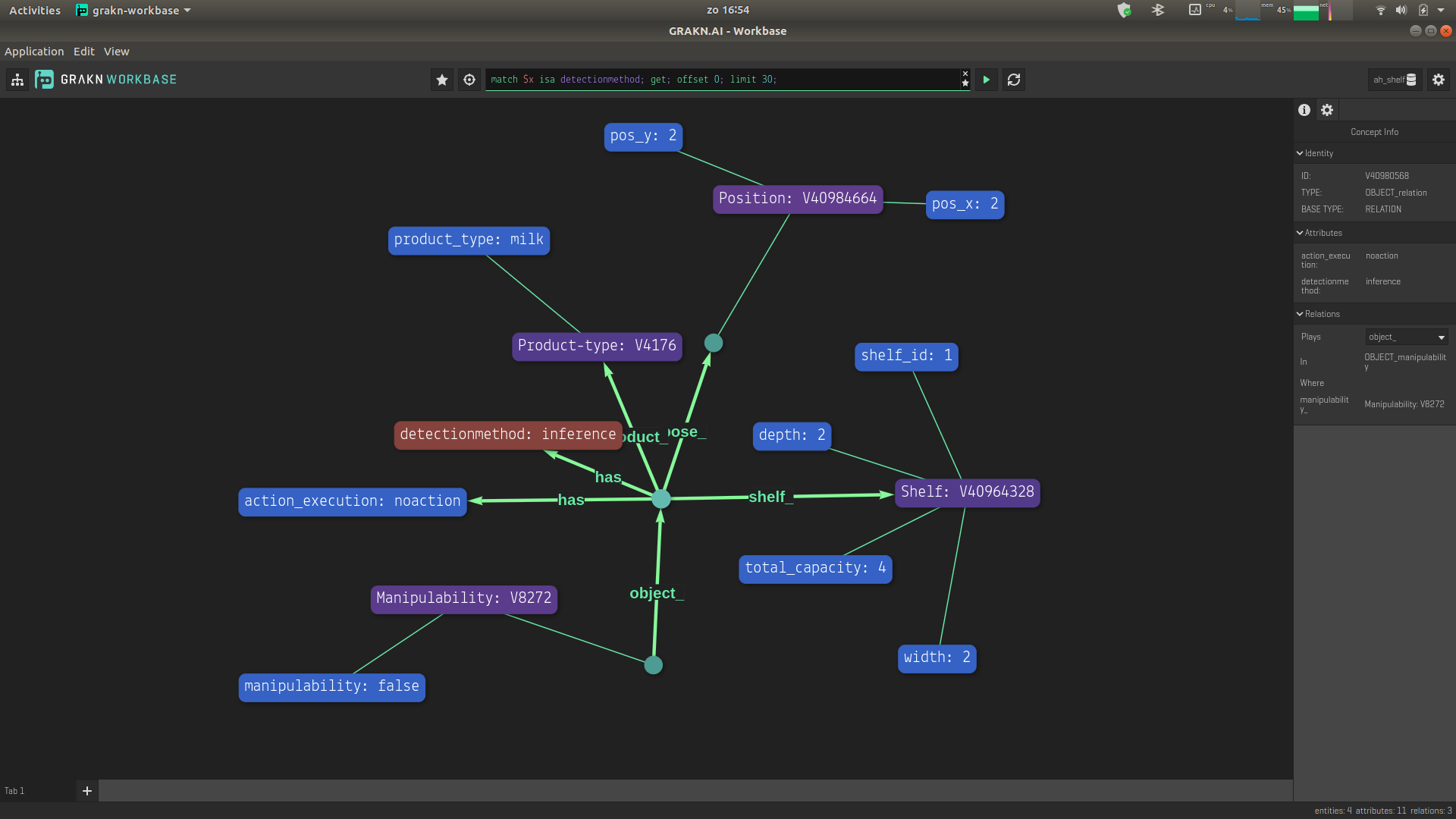Click the settings gear icon in top-right panel
This screenshot has height=819, width=1456.
click(1327, 110)
